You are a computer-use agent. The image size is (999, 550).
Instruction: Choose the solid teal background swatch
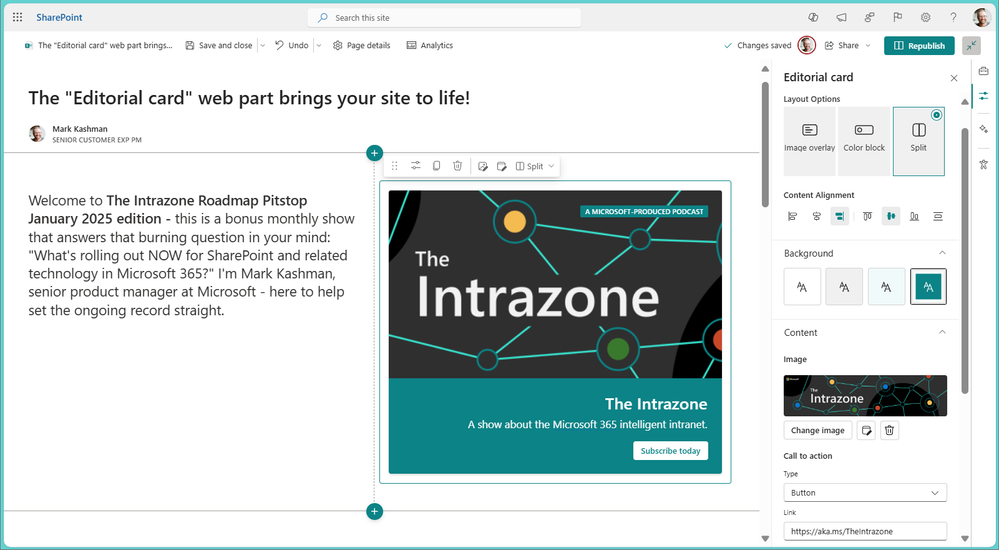(x=928, y=287)
